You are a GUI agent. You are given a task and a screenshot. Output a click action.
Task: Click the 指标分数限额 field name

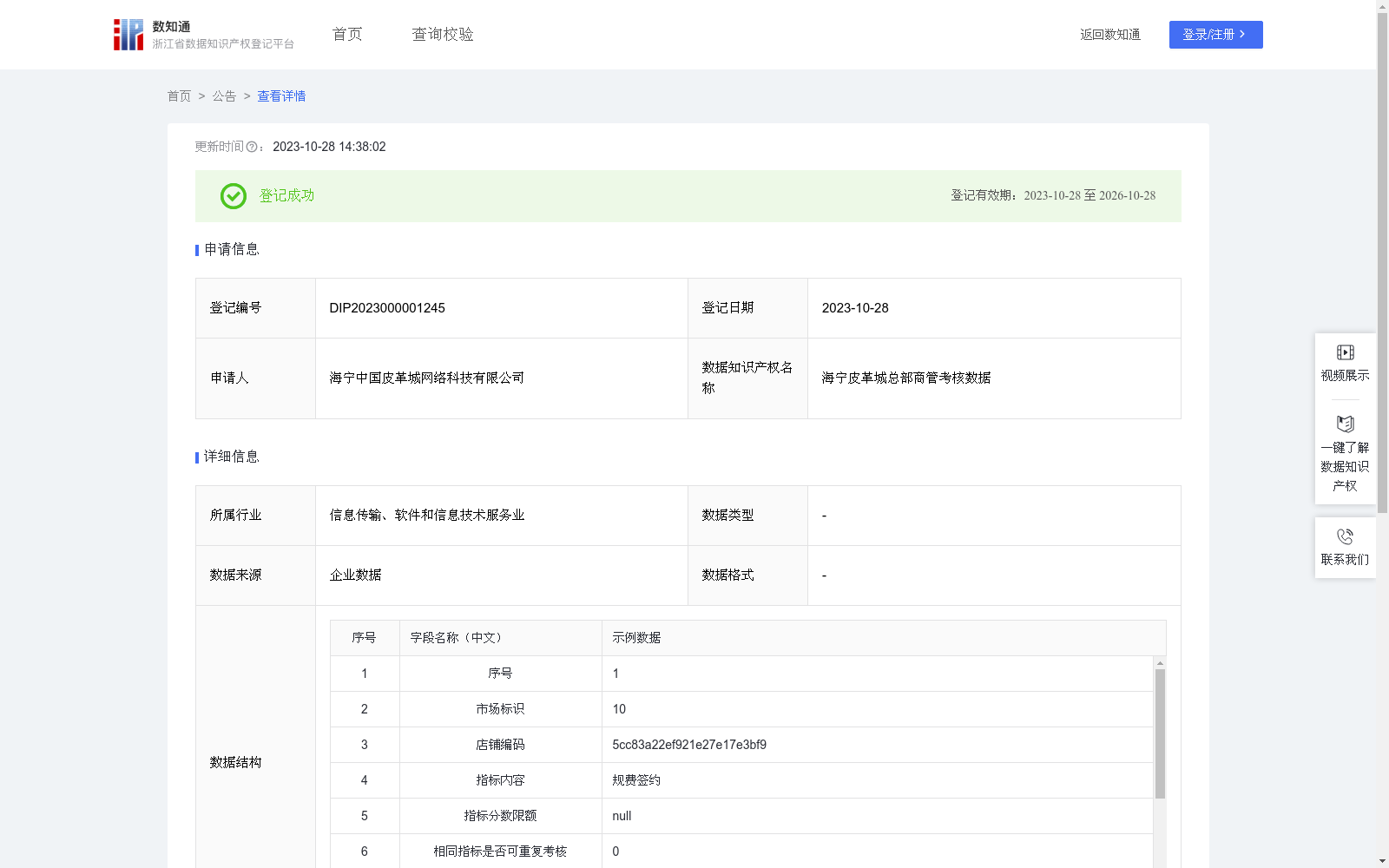click(x=500, y=816)
